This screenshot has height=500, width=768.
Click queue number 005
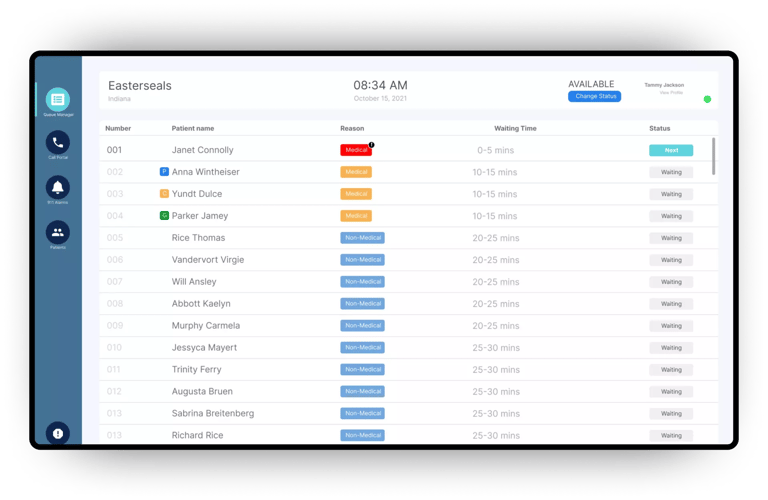click(115, 238)
